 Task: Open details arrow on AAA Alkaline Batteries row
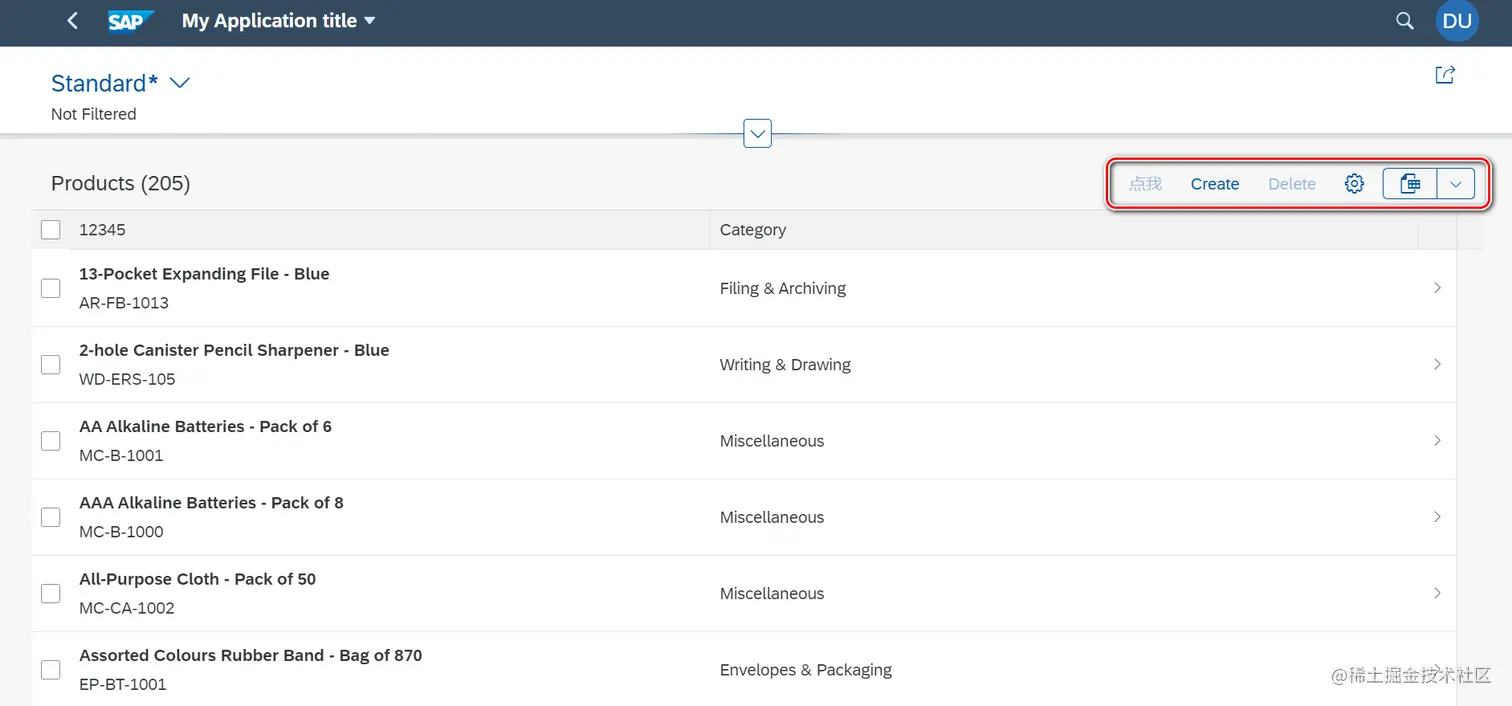pyautogui.click(x=1437, y=517)
